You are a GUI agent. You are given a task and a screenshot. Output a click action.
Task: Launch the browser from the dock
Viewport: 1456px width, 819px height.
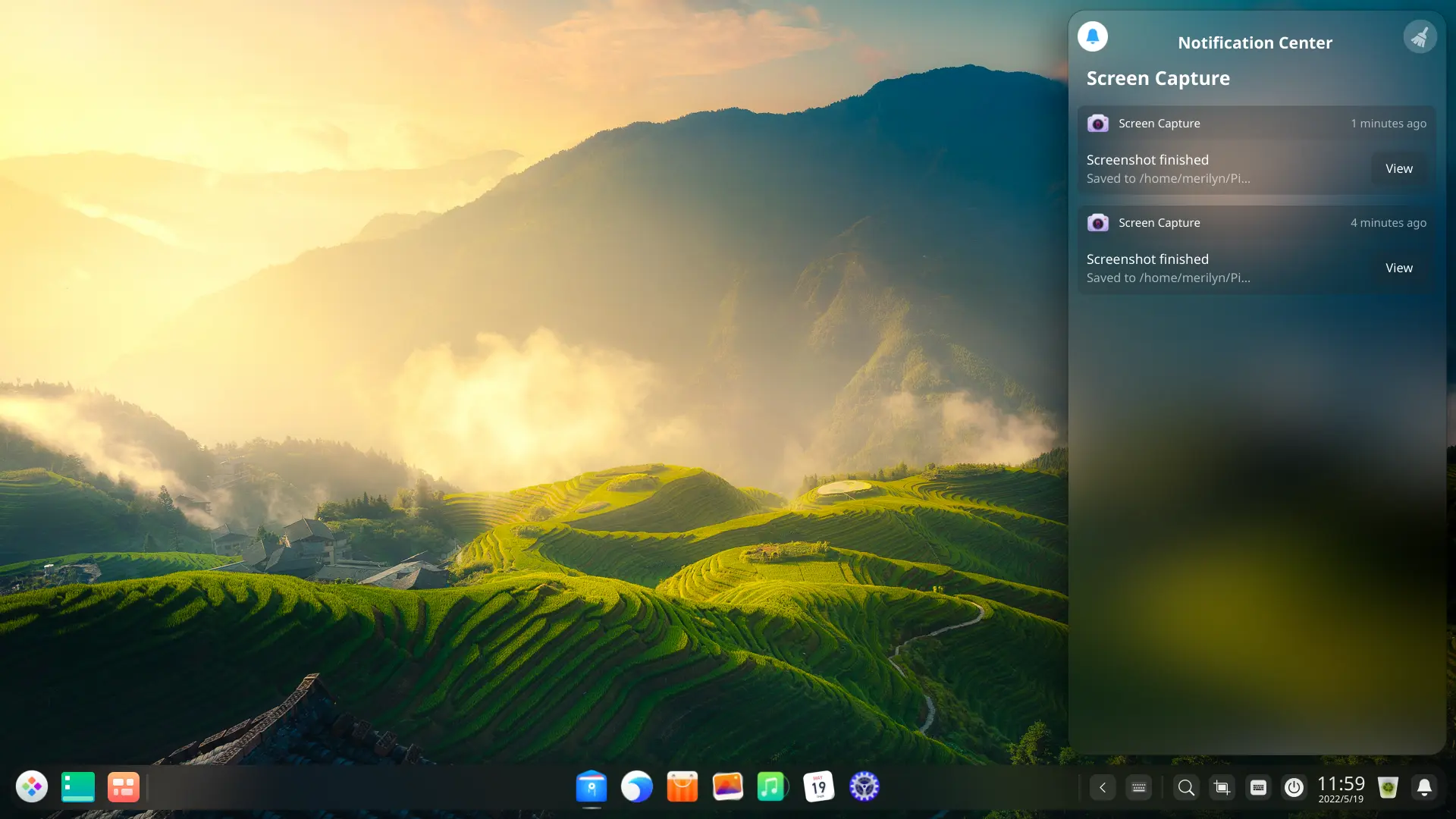pyautogui.click(x=637, y=787)
